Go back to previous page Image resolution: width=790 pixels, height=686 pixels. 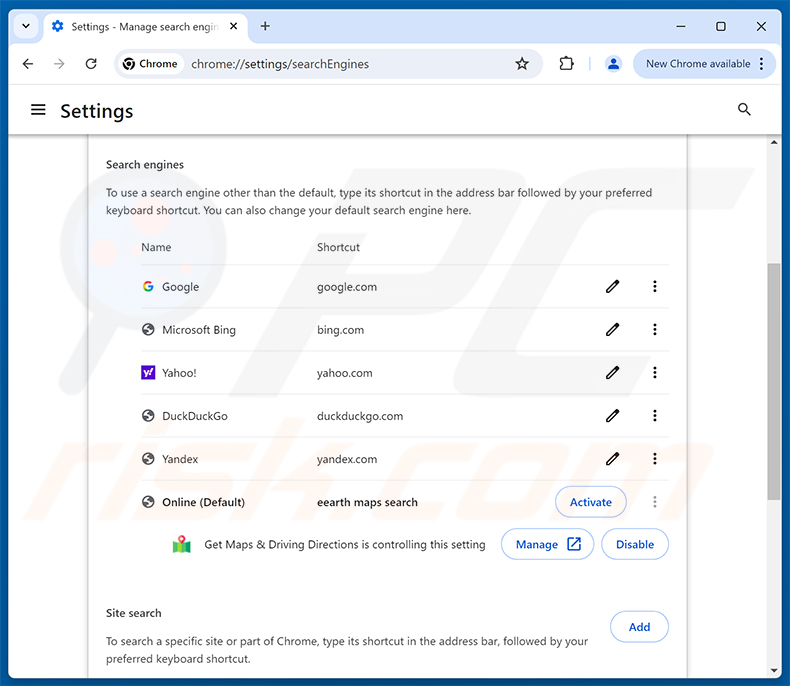[x=28, y=64]
